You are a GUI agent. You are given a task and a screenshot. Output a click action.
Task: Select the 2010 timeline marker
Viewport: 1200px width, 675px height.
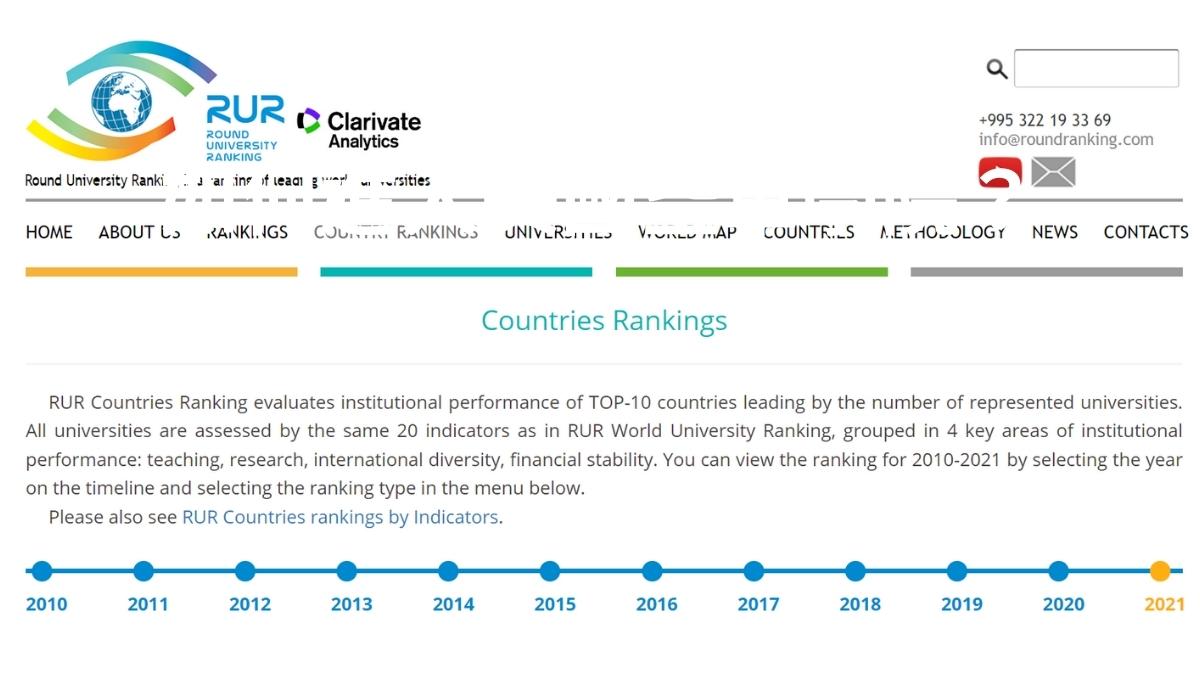point(42,571)
